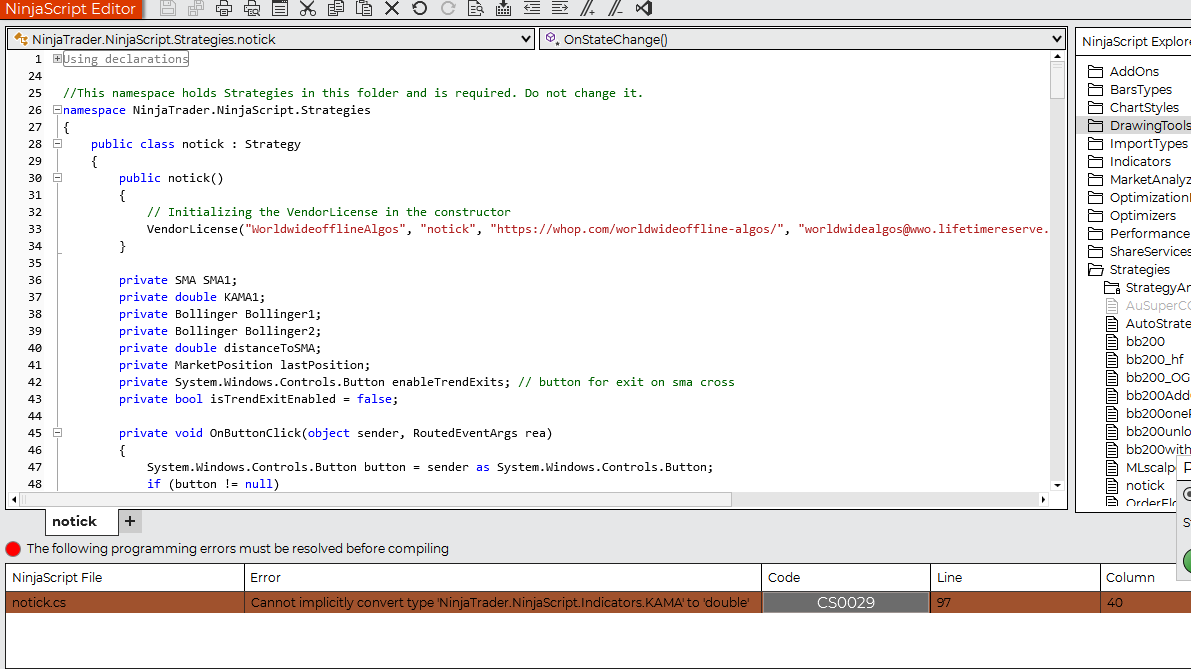Copy selection using Copy icon
This screenshot has width=1191, height=669.
(336, 8)
